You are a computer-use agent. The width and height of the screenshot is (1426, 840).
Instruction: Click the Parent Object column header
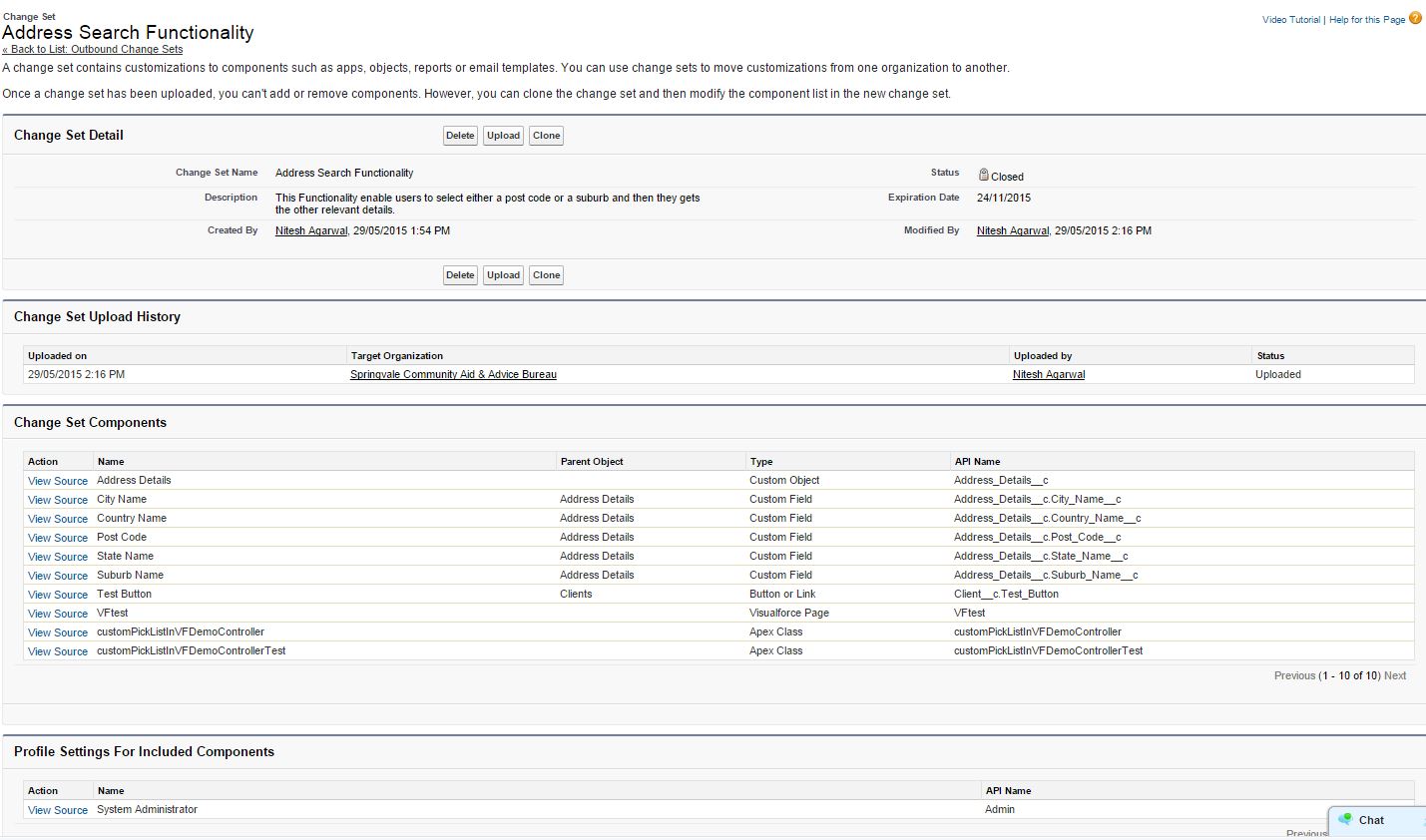point(592,462)
